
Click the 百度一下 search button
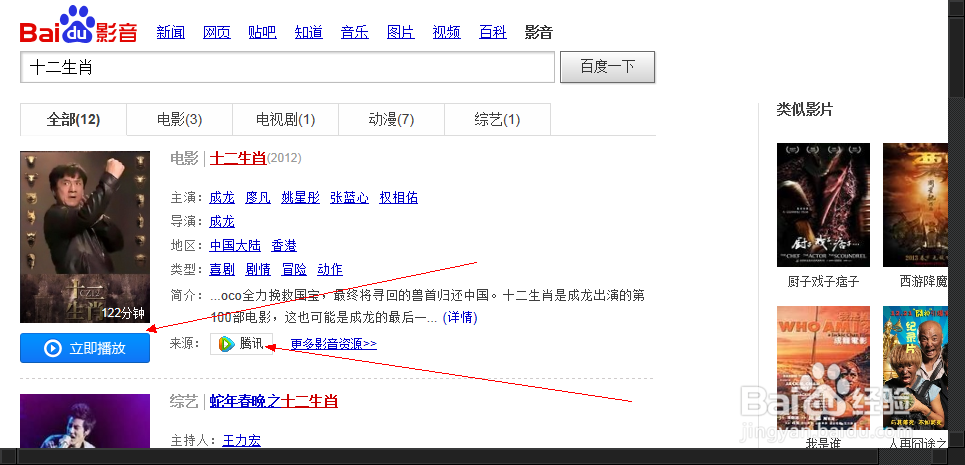click(607, 66)
